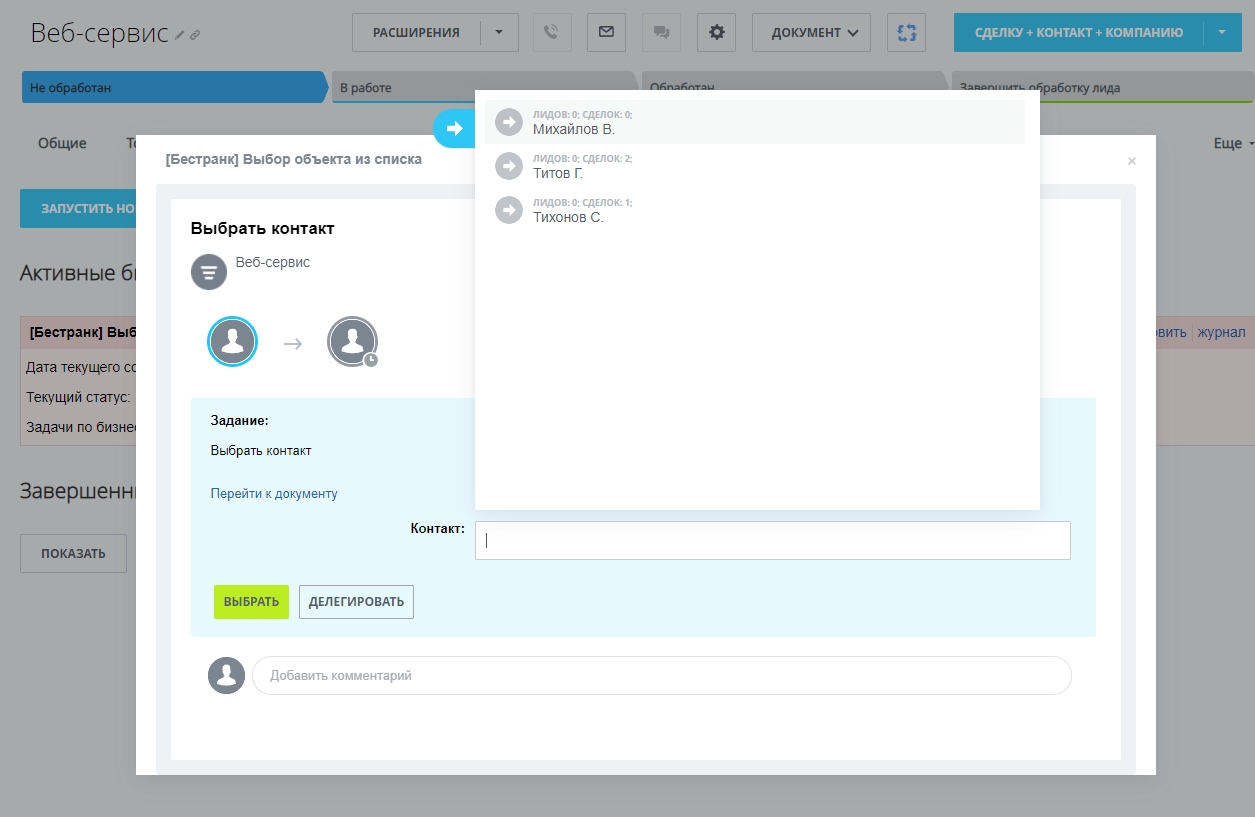Click the Делегировать button

[x=356, y=602]
